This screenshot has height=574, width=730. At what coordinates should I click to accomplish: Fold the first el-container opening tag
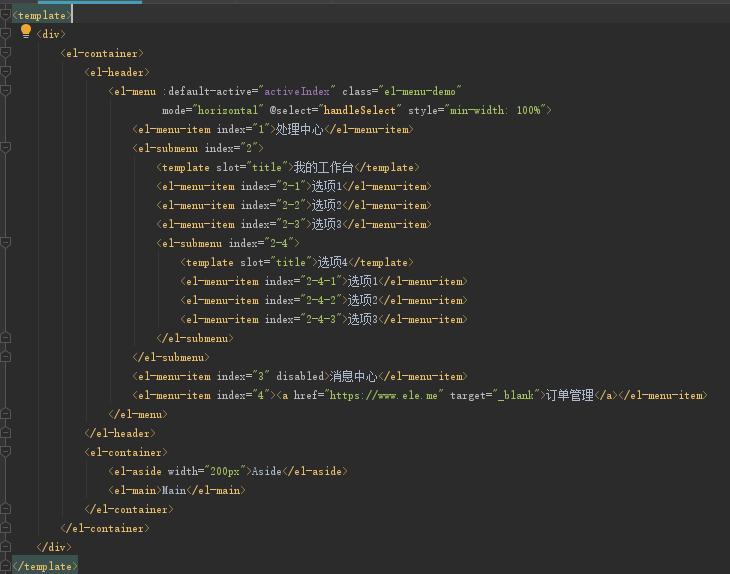click(x=6, y=53)
